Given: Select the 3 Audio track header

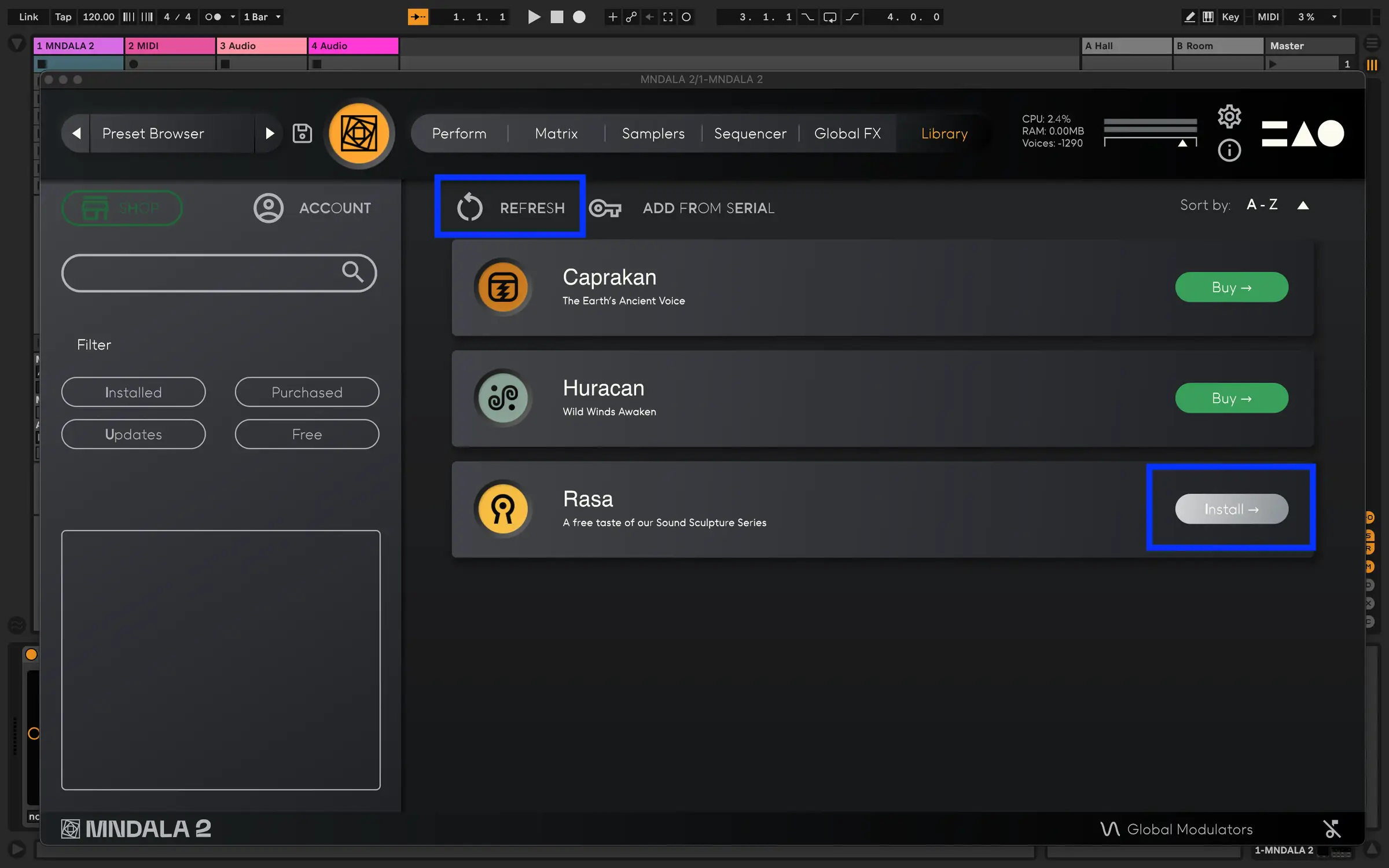Looking at the screenshot, I should click(x=262, y=46).
